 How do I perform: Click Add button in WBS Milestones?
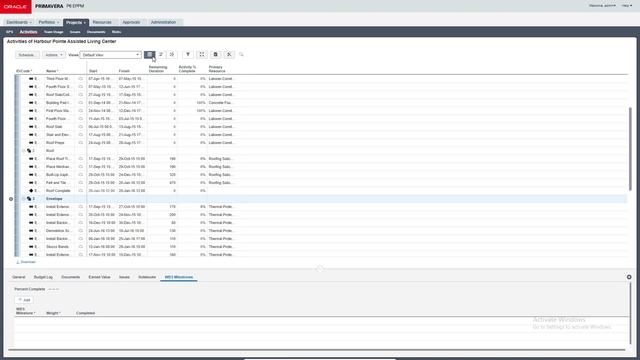point(24,300)
